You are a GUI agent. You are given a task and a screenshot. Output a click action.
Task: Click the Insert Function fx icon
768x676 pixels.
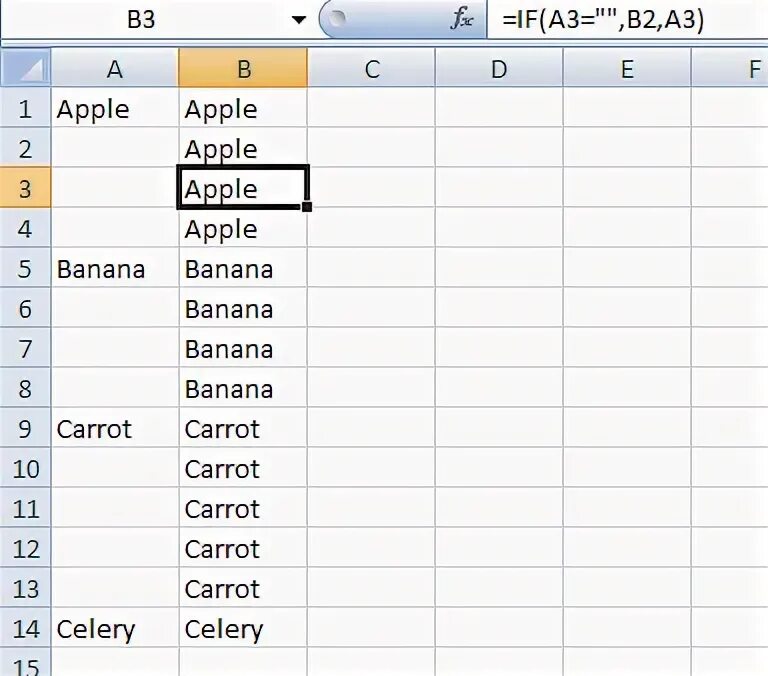coord(462,20)
